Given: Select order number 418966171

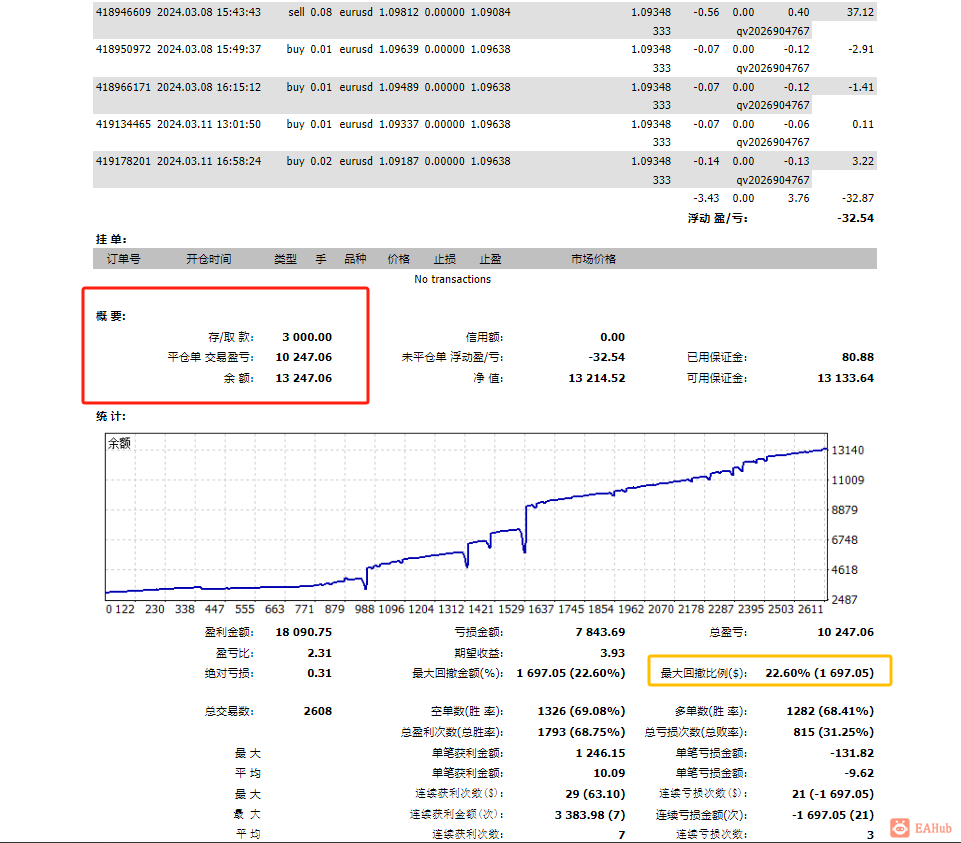Looking at the screenshot, I should tap(123, 87).
